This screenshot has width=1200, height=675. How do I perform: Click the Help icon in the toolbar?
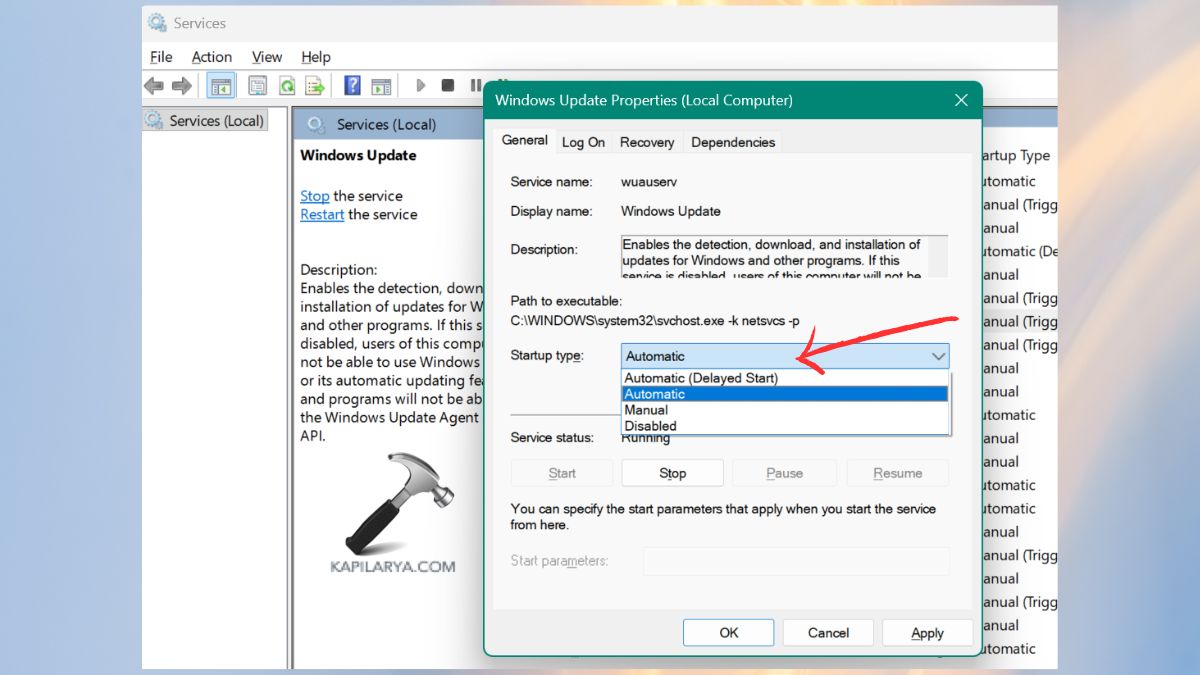352,85
